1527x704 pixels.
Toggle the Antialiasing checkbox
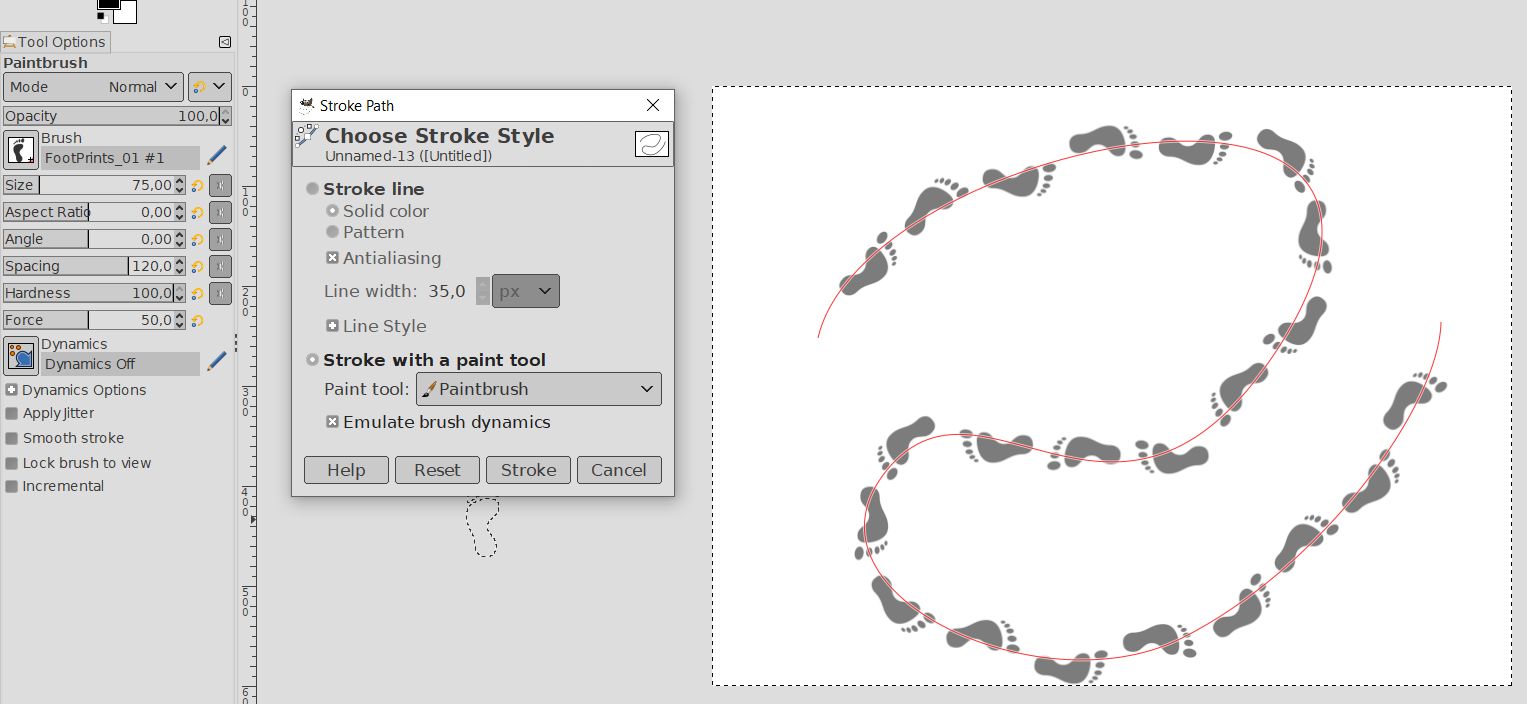(x=333, y=258)
